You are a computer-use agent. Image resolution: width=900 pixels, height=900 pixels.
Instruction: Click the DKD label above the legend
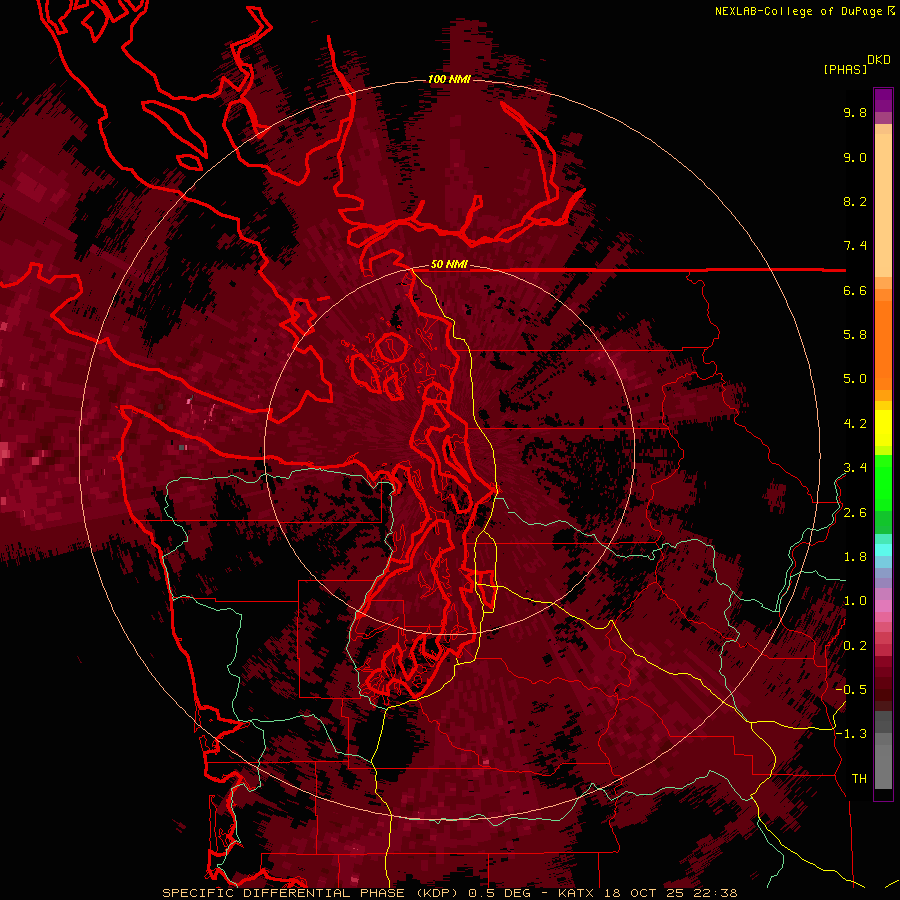[x=879, y=60]
